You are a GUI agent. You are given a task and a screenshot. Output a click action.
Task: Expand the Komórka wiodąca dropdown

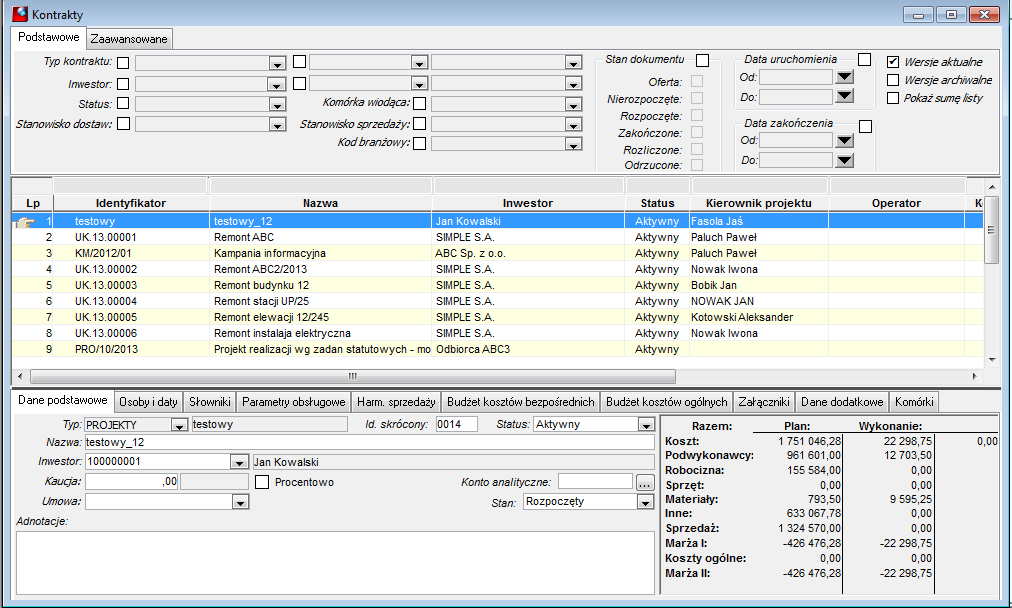[573, 105]
